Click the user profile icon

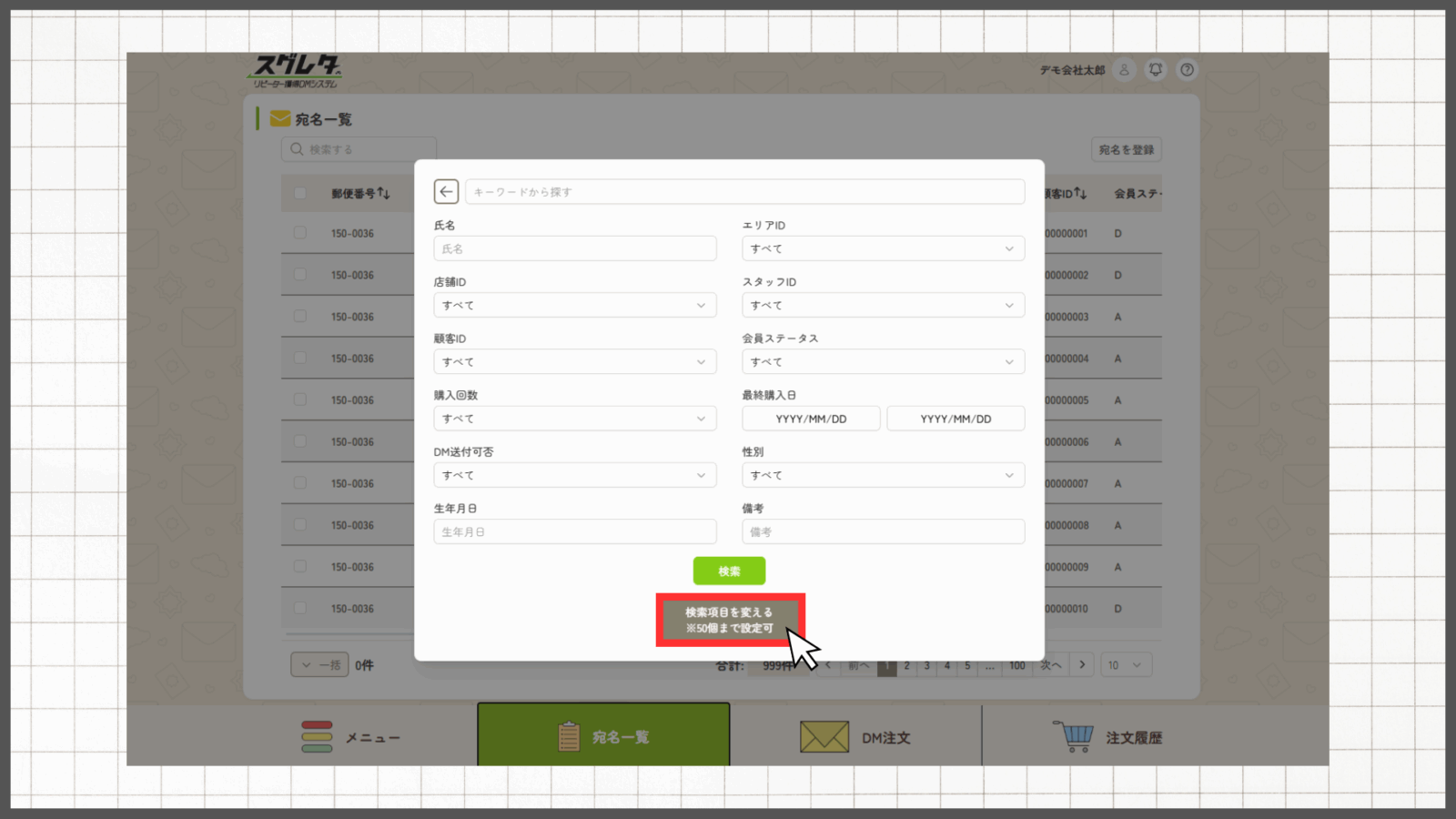[x=1125, y=70]
